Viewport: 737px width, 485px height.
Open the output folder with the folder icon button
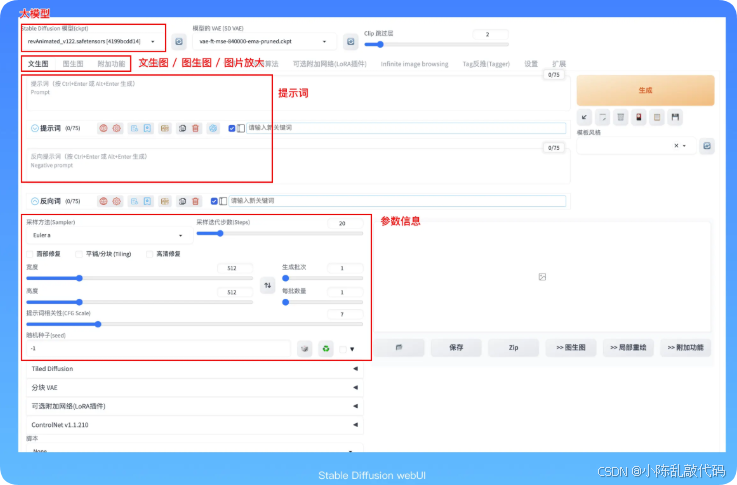point(399,348)
